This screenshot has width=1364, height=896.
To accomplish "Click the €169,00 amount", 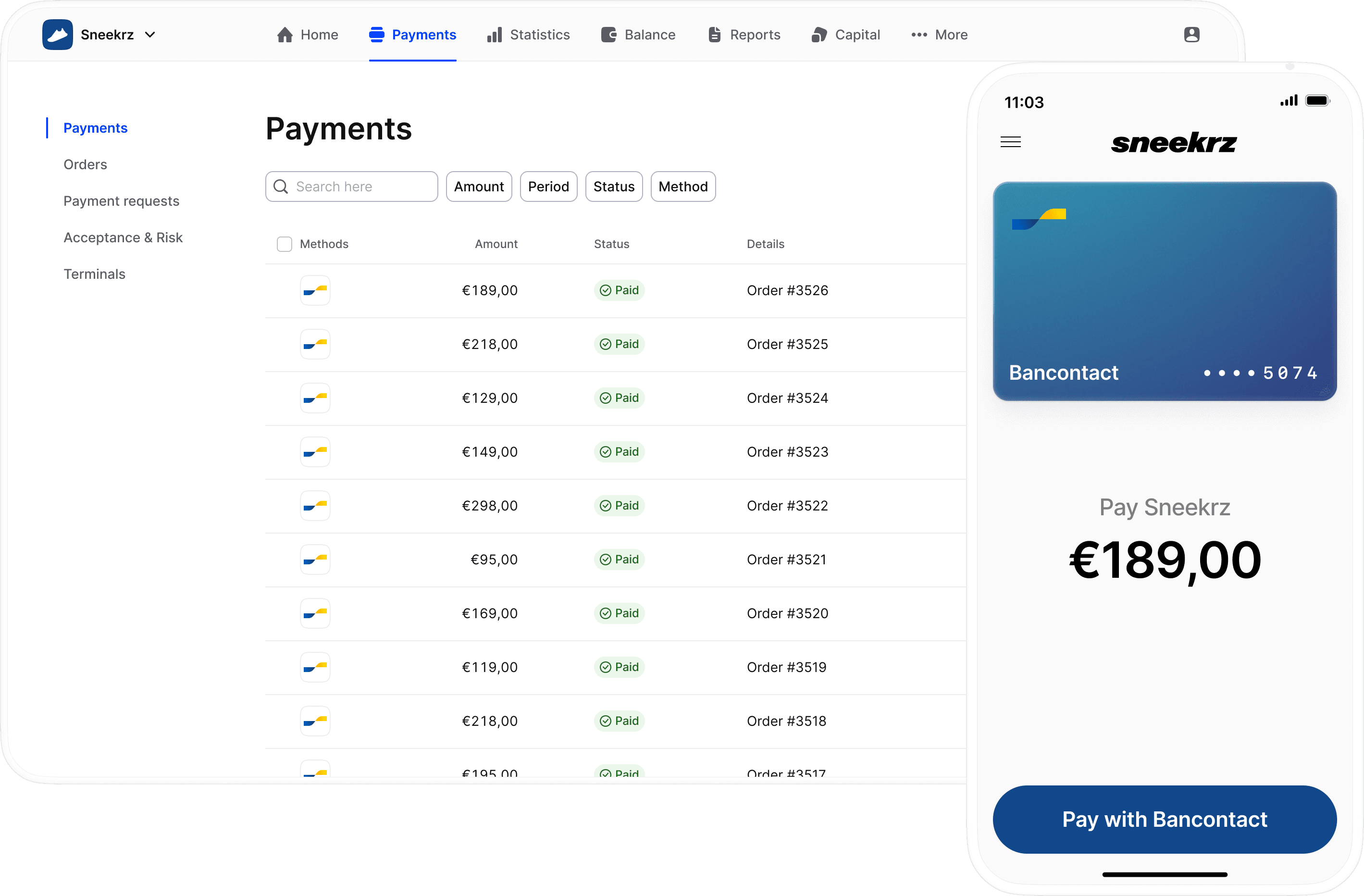I will coord(490,613).
